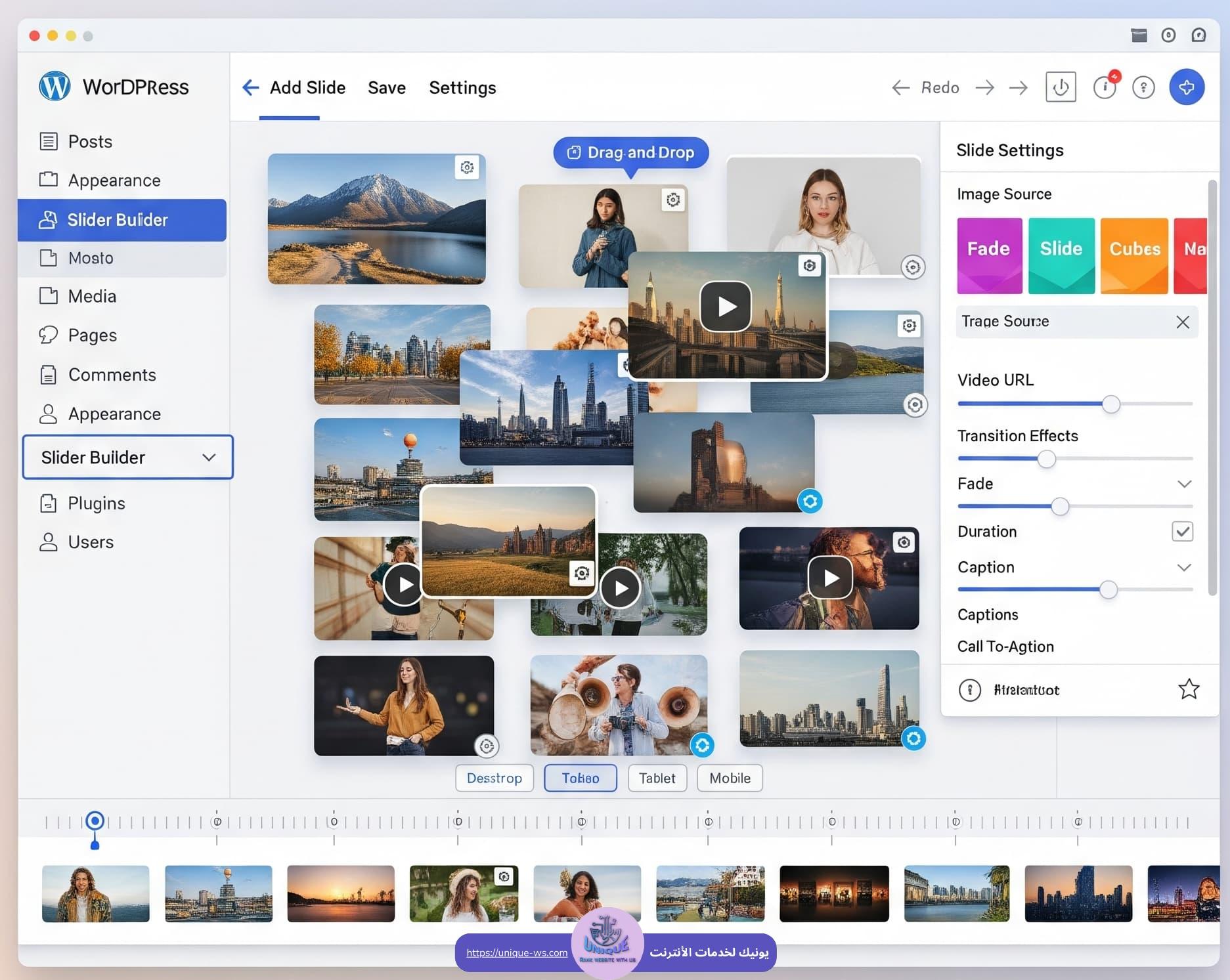1230x980 pixels.
Task: Expand the Caption dropdown chevron
Action: click(x=1184, y=567)
